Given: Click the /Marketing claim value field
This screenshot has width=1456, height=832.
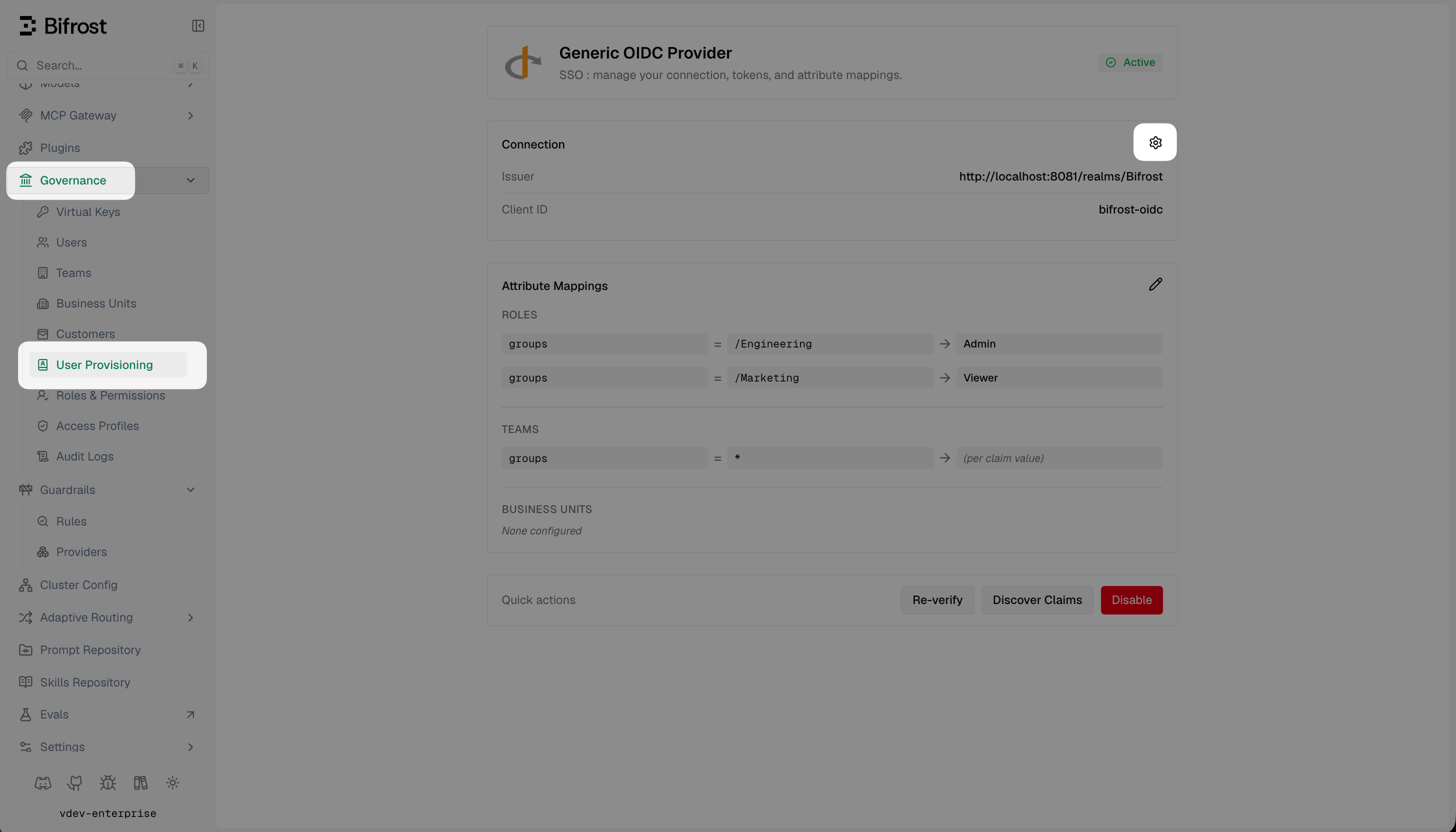Looking at the screenshot, I should (x=829, y=378).
